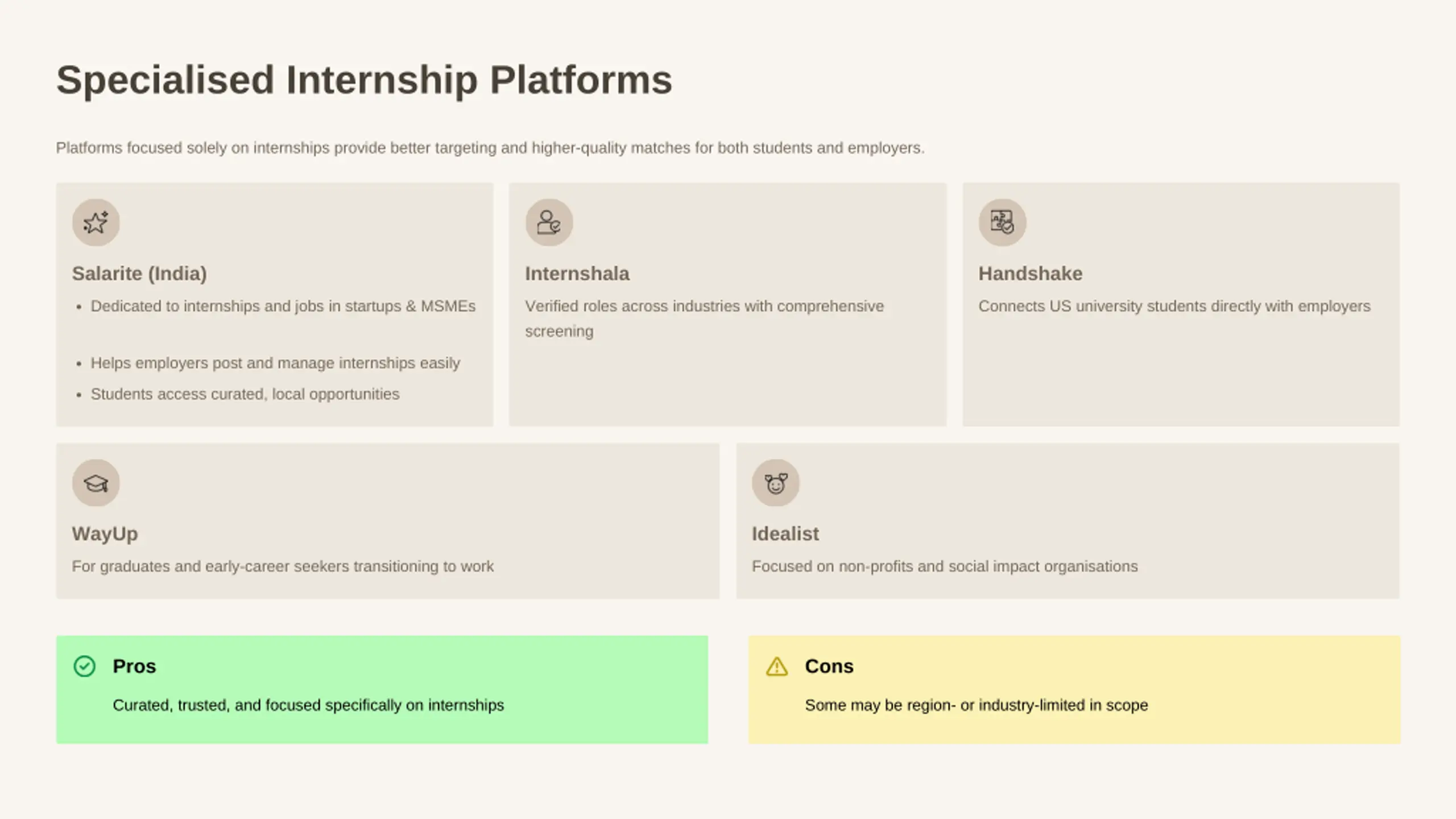Screen dimensions: 1456x819
Task: Click the graduation cap icon above WayUp
Action: coord(96,483)
